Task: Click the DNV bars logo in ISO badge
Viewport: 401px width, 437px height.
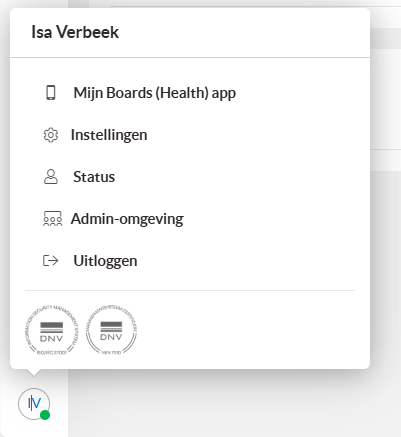Action: (x=52, y=328)
